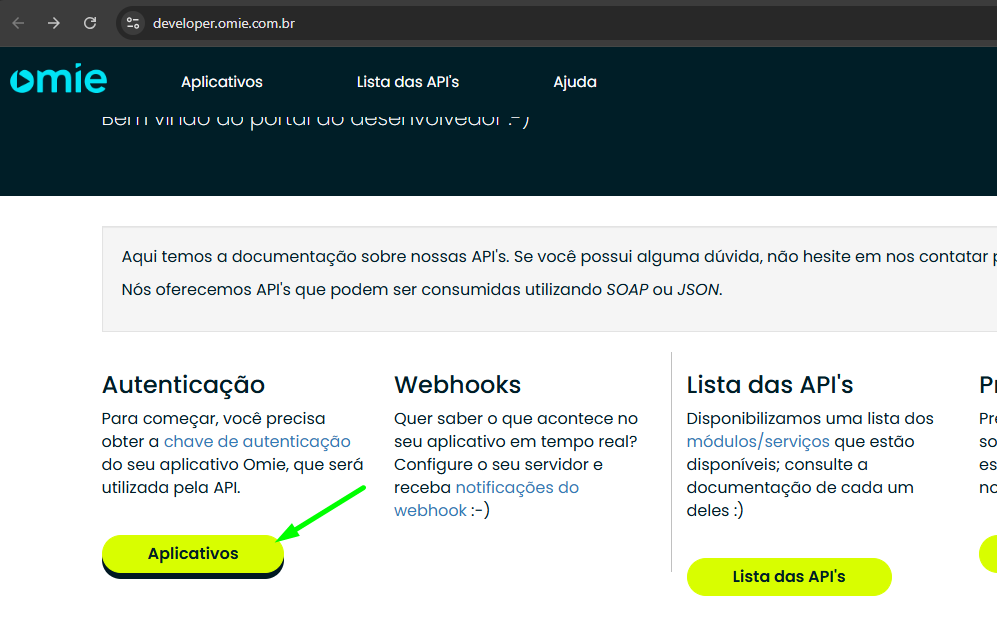Open Aplicativos in the top navigation
The height and width of the screenshot is (632, 997).
point(221,82)
